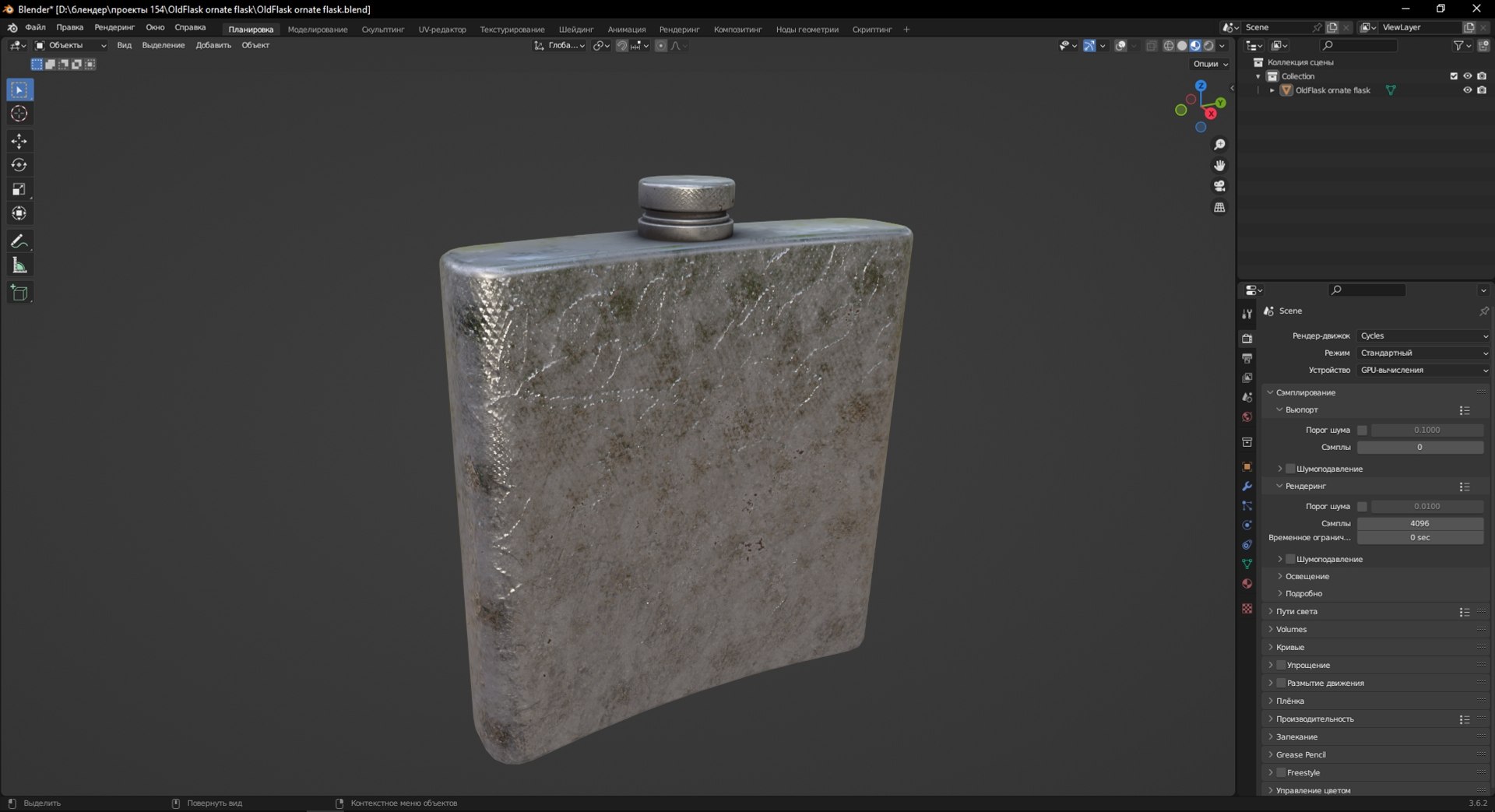Activate the Rotate tool
The height and width of the screenshot is (812, 1495).
point(19,165)
